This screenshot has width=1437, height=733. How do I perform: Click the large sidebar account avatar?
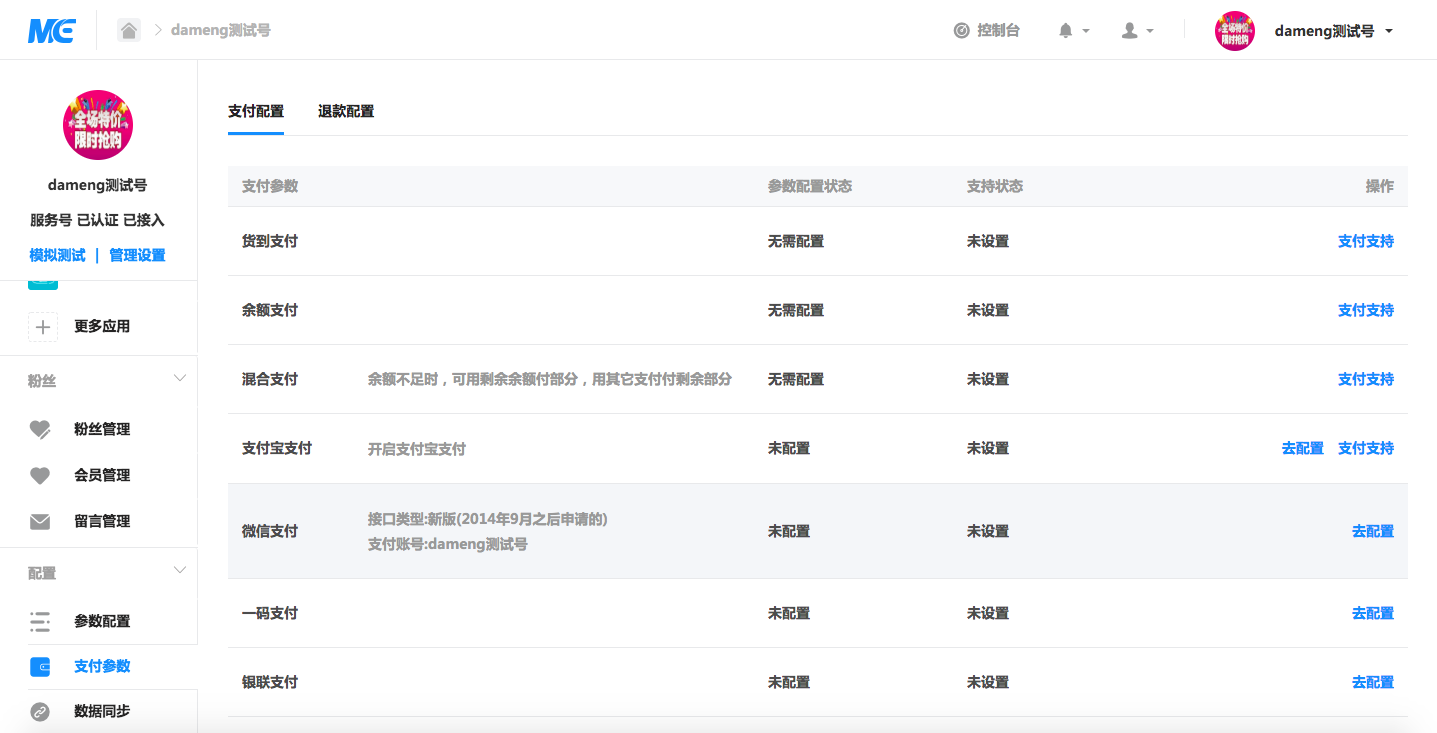(98, 125)
